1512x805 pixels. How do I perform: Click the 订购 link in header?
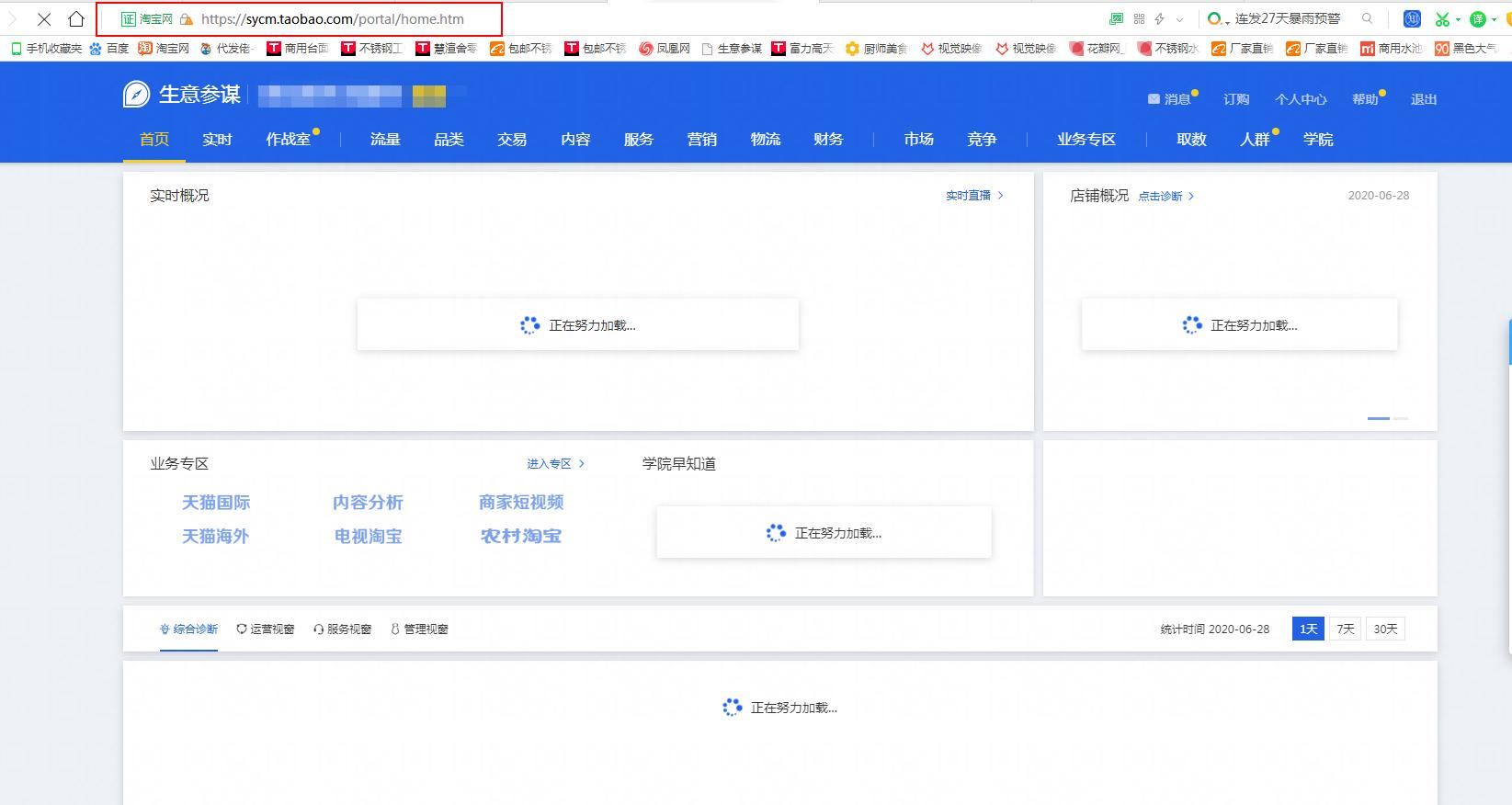1236,99
